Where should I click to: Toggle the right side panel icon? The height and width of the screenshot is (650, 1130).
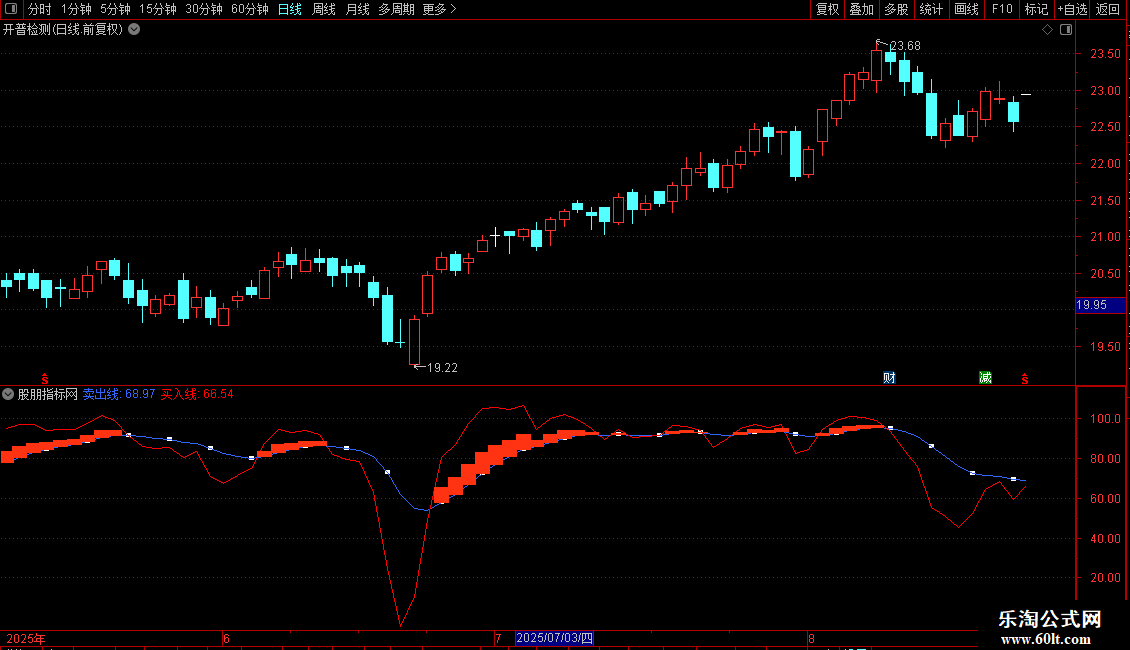point(1066,30)
